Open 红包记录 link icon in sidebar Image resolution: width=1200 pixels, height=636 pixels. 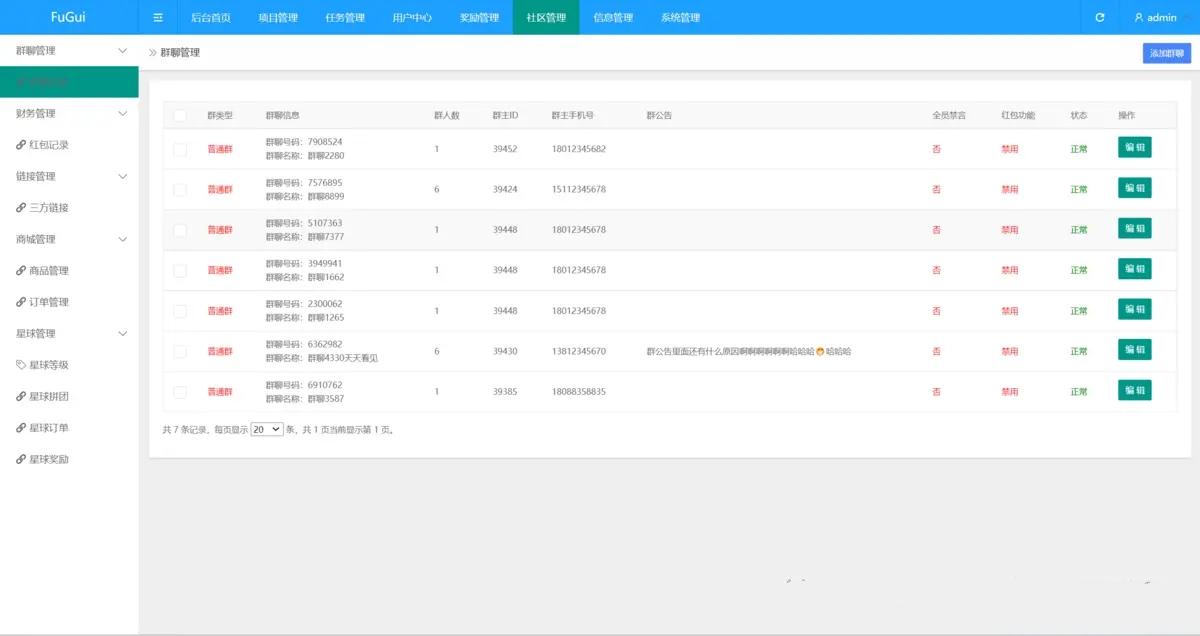22,145
